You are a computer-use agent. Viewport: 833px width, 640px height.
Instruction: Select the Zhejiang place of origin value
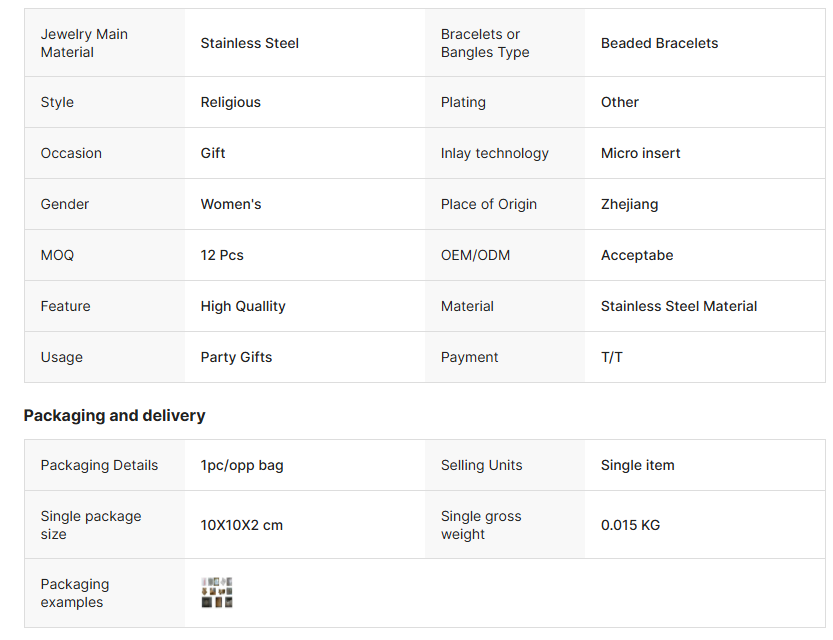tap(629, 204)
